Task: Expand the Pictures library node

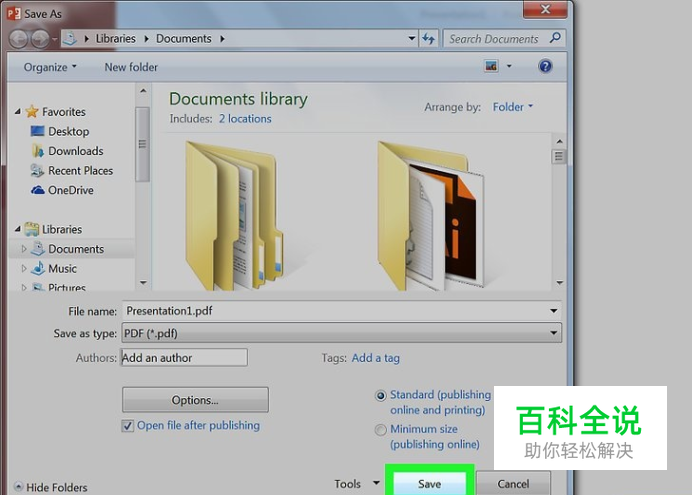Action: coord(24,287)
